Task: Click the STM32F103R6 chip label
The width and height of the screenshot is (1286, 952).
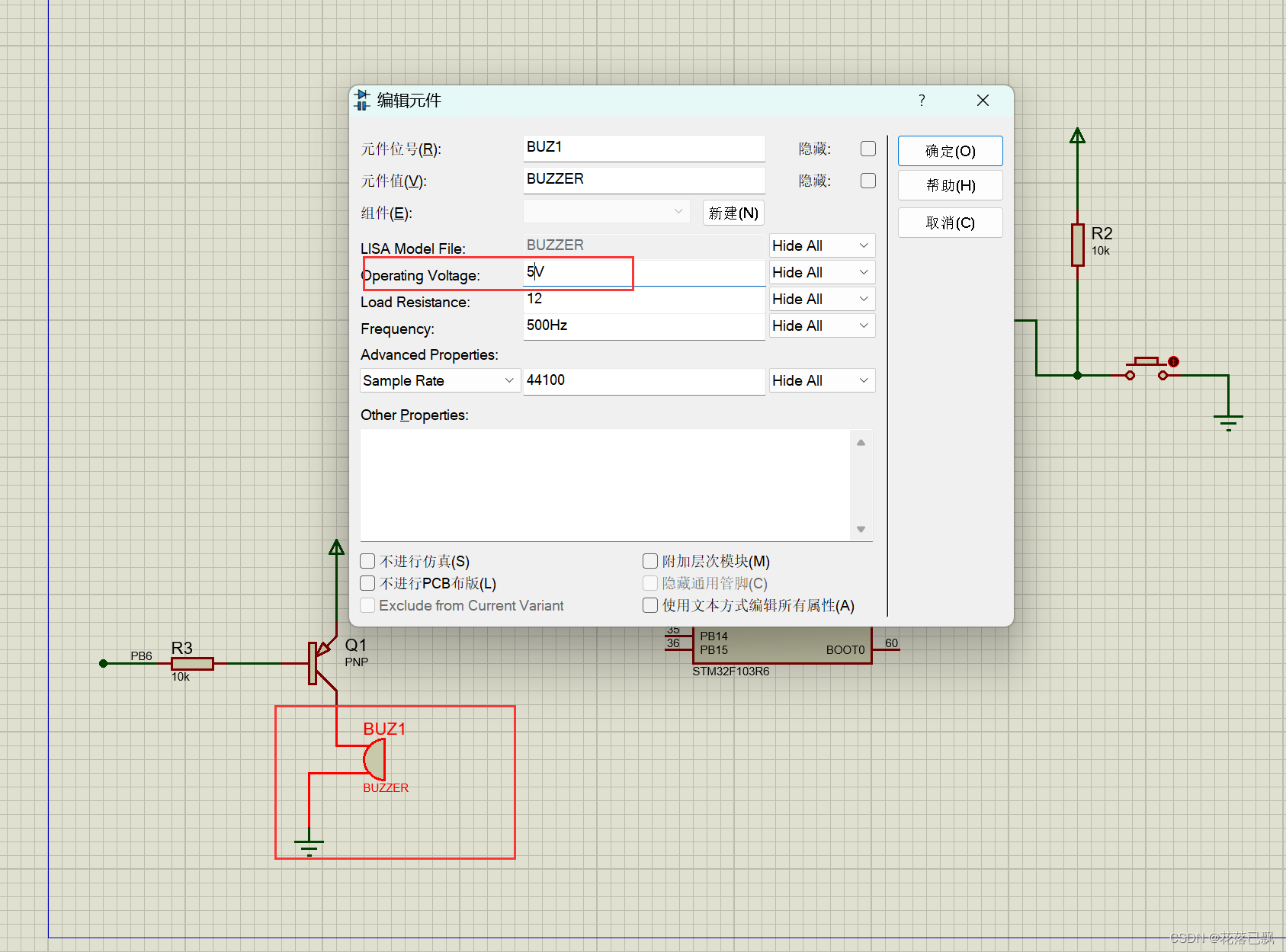Action: (731, 672)
